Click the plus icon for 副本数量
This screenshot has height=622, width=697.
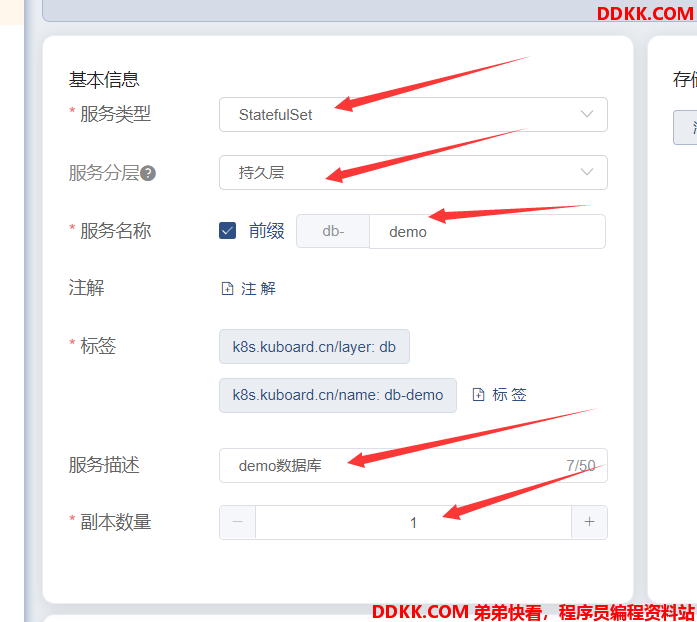[589, 522]
